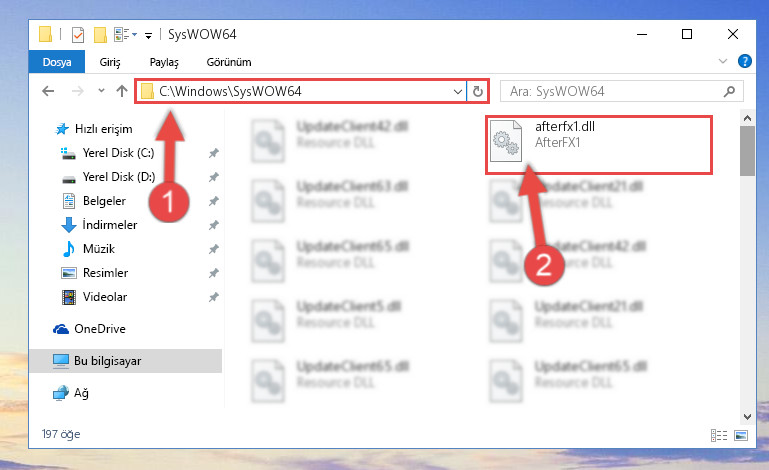
Task: Switch to large thumbnails view icon
Action: (741, 435)
